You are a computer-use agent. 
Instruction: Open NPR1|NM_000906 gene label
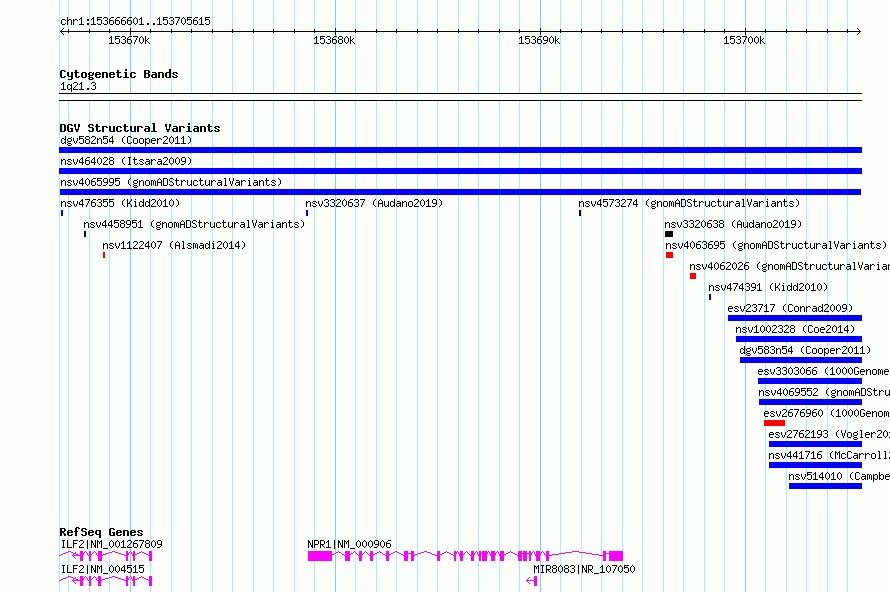coord(349,544)
